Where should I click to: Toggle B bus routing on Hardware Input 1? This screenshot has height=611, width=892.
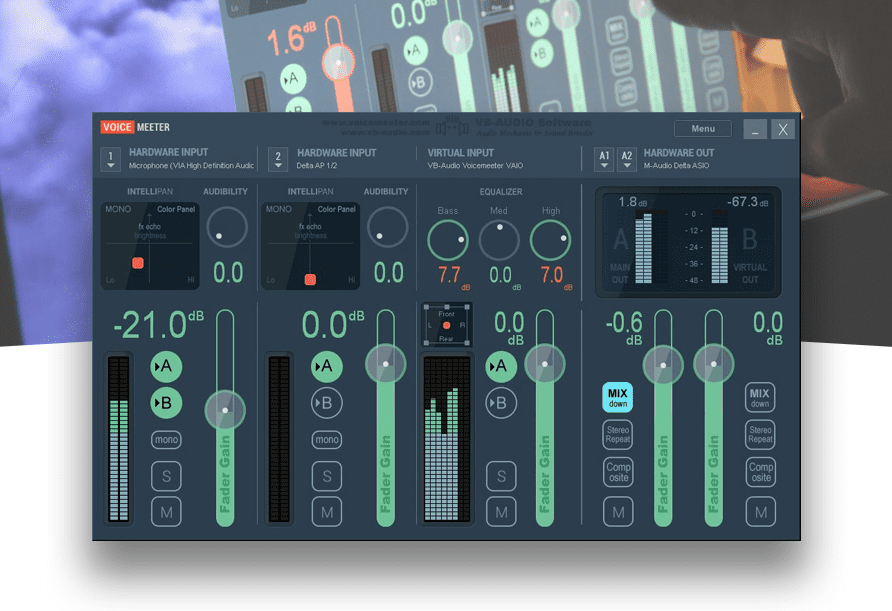point(166,403)
